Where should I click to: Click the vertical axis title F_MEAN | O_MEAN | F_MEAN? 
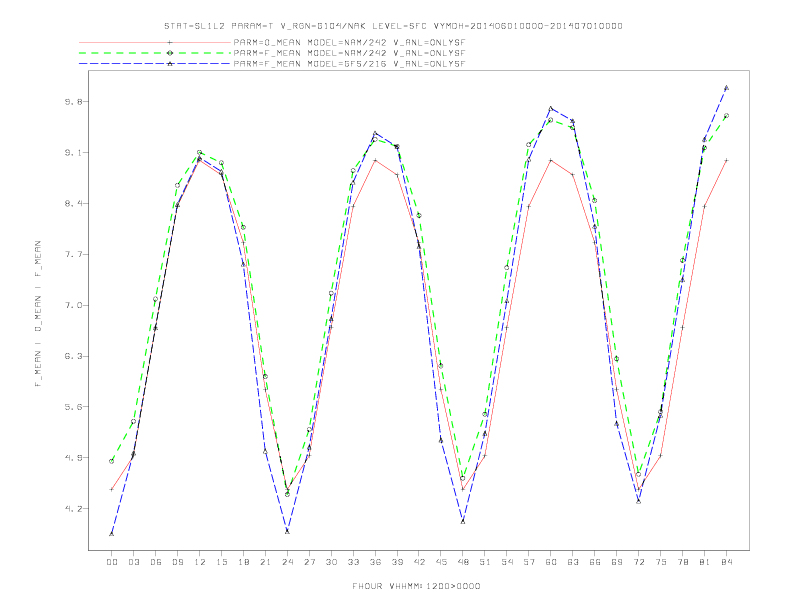click(38, 314)
